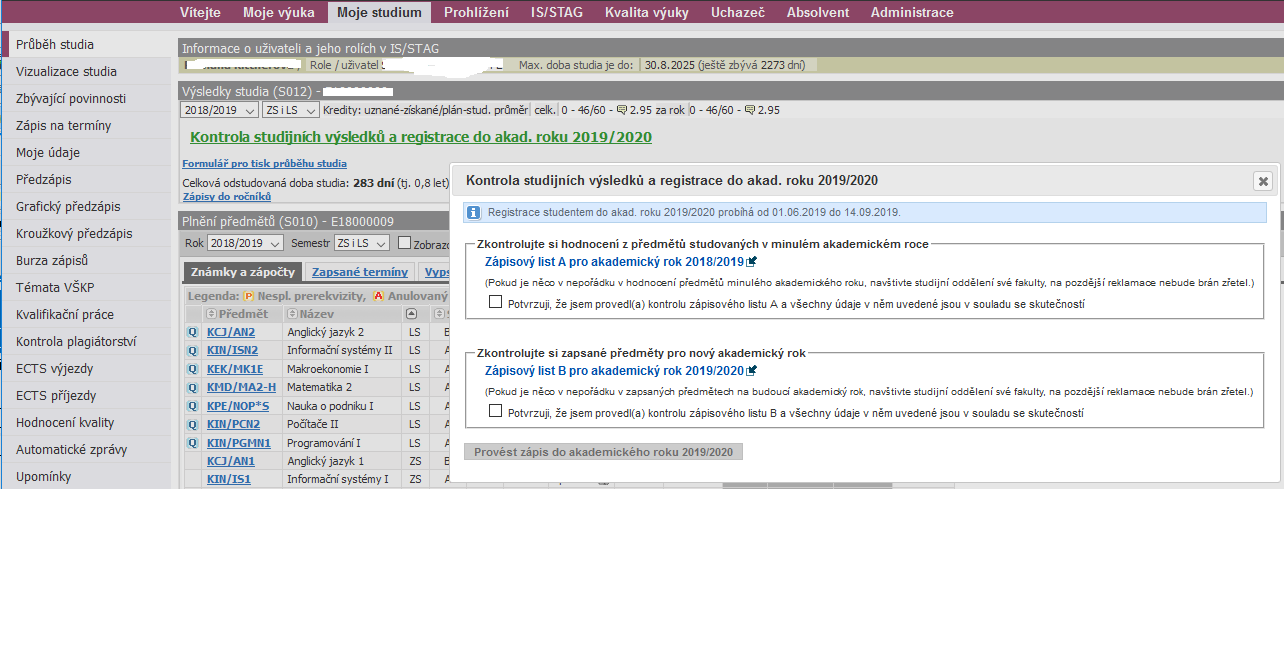
Task: Check the confirmation box for Zápisový list A
Action: pyautogui.click(x=495, y=303)
